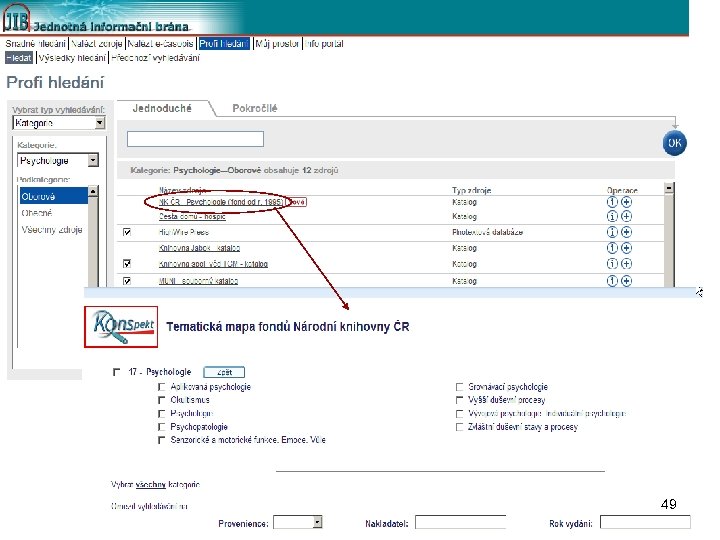Add NK ČR Psychologie source with plus icon
Viewport: 720px width, 540px height.
click(x=626, y=202)
